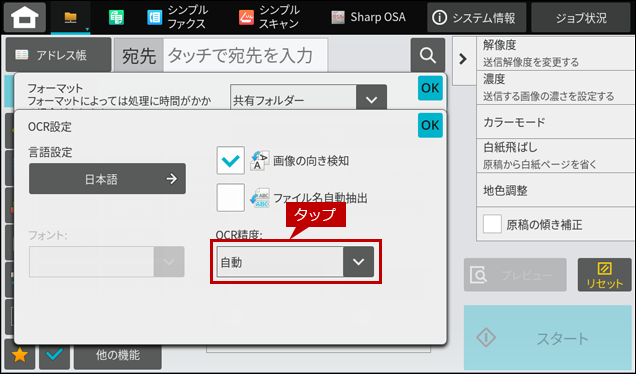Open 解像度 setting
Viewport: 636px width, 374px height.
click(556, 53)
